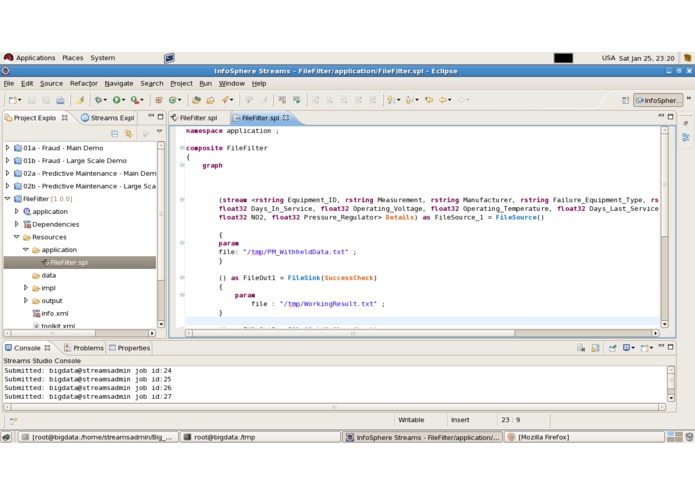Click the New Java Package icon
The image size is (695, 494).
(x=159, y=100)
